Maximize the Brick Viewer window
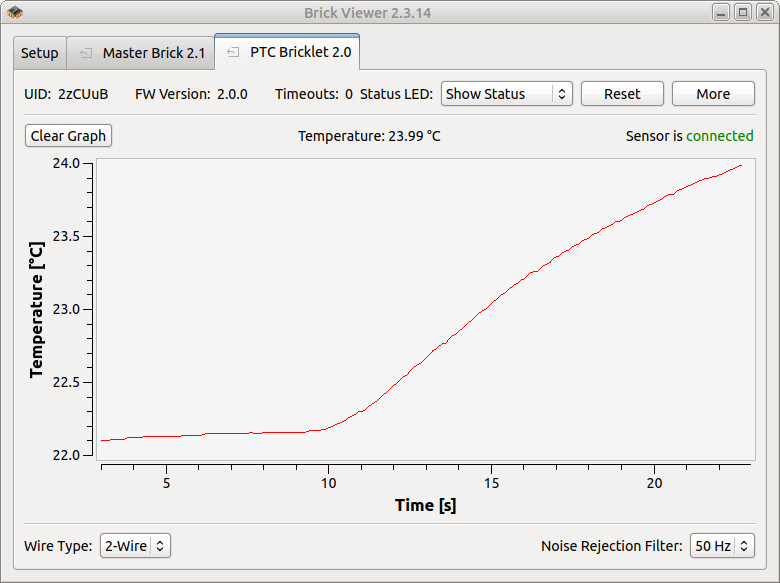This screenshot has width=780, height=583. pos(742,13)
